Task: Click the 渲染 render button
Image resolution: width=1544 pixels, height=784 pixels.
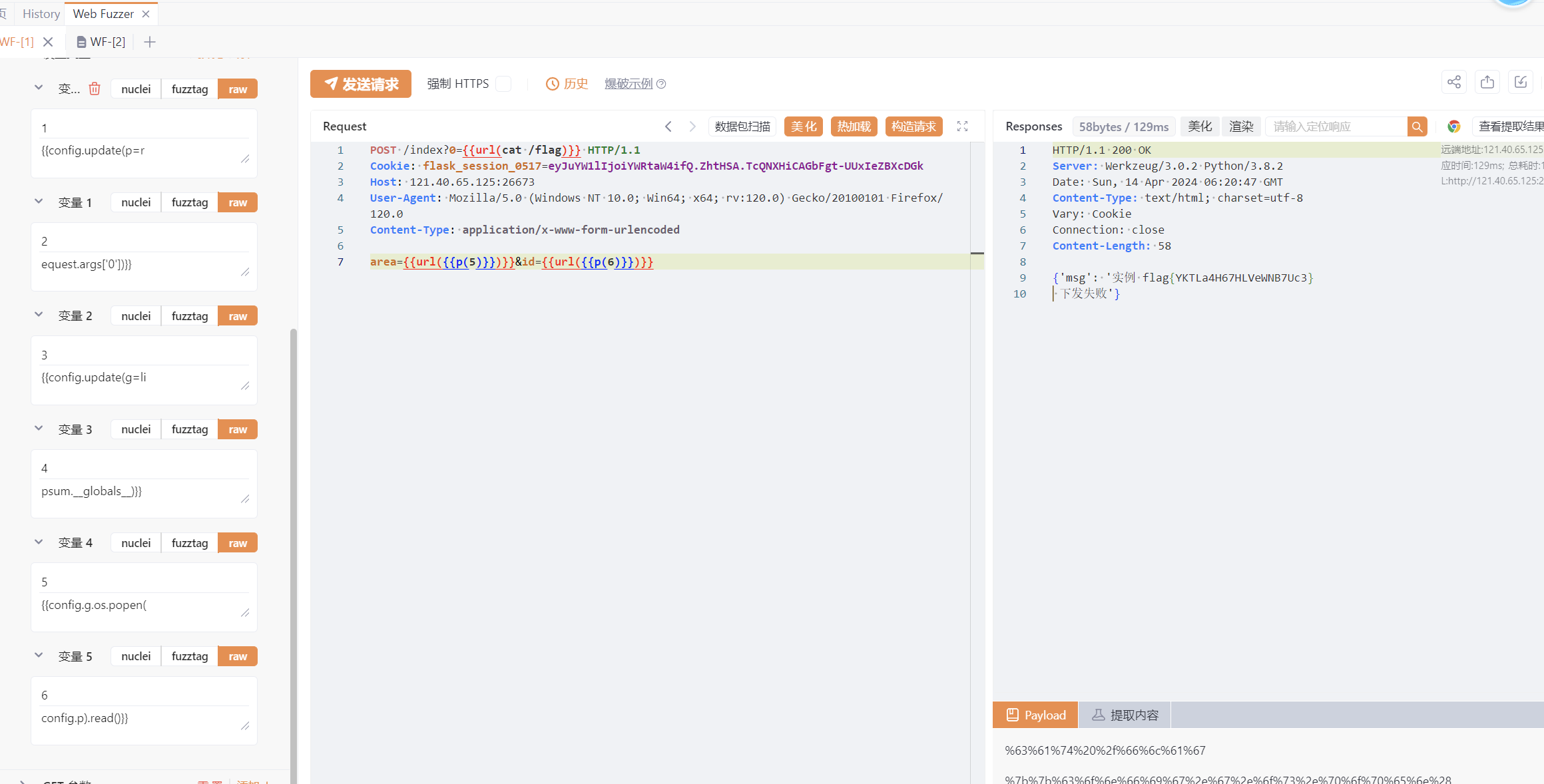Action: click(x=1241, y=126)
